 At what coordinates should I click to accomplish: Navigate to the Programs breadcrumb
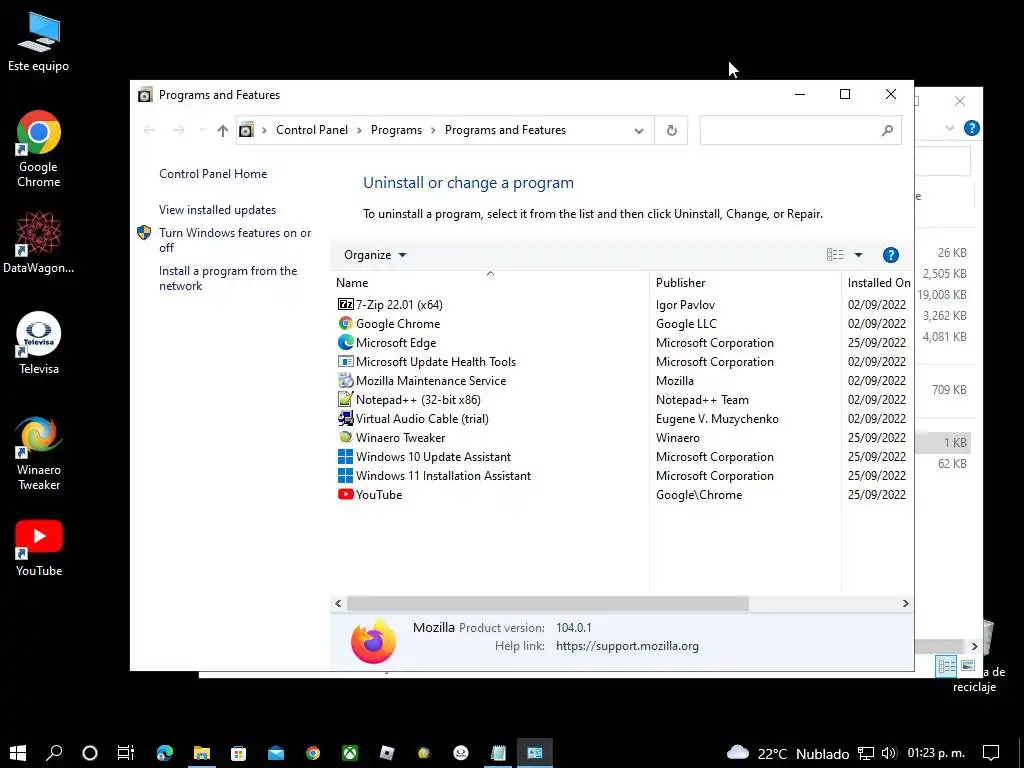pos(396,130)
